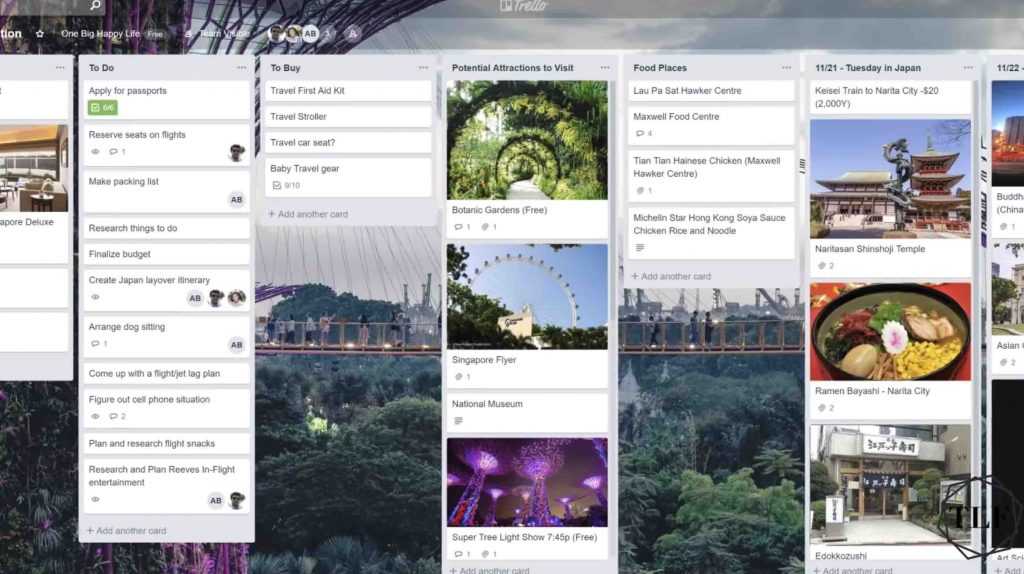This screenshot has width=1024, height=574.
Task: Open the Finalize budget card
Action: 165,254
